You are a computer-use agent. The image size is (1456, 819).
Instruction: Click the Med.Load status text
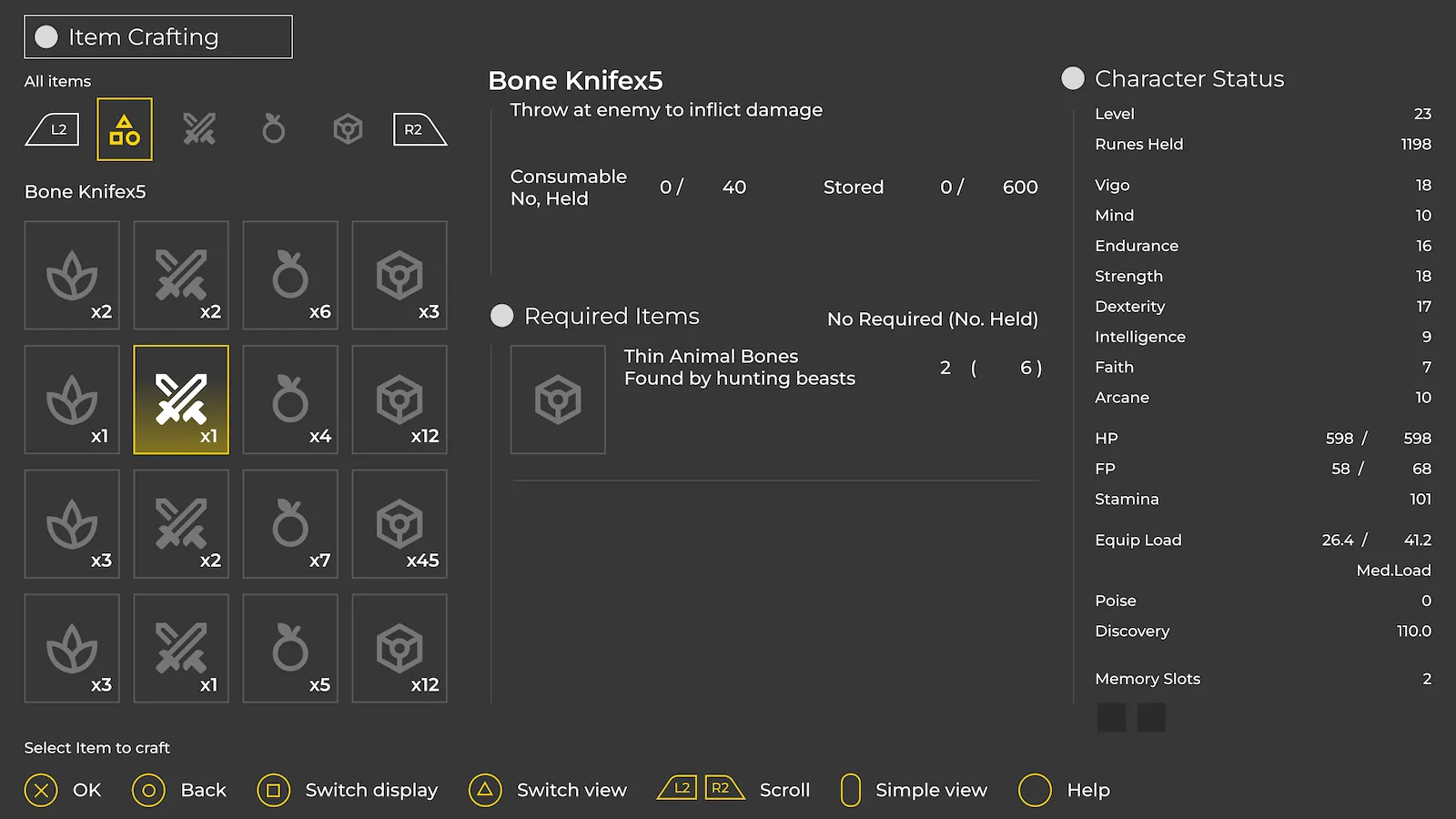[1393, 571]
